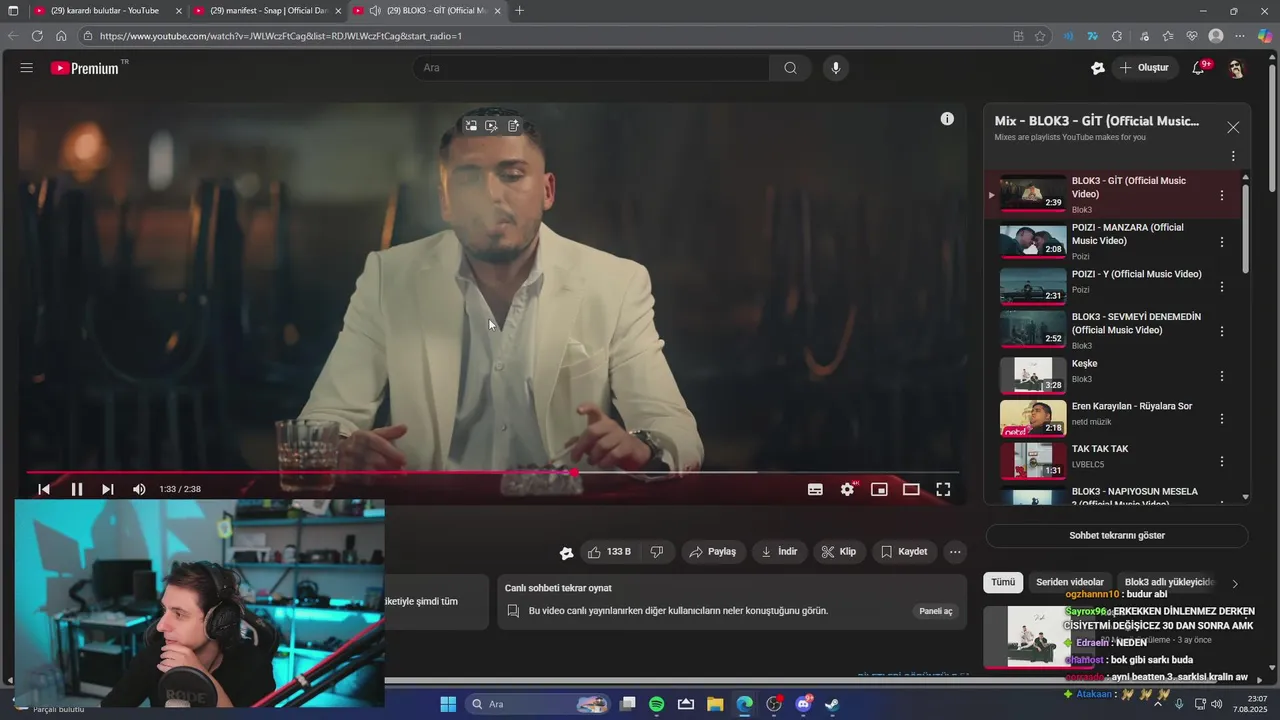Like the video with 133 B likes
The height and width of the screenshot is (720, 1280).
610,552
